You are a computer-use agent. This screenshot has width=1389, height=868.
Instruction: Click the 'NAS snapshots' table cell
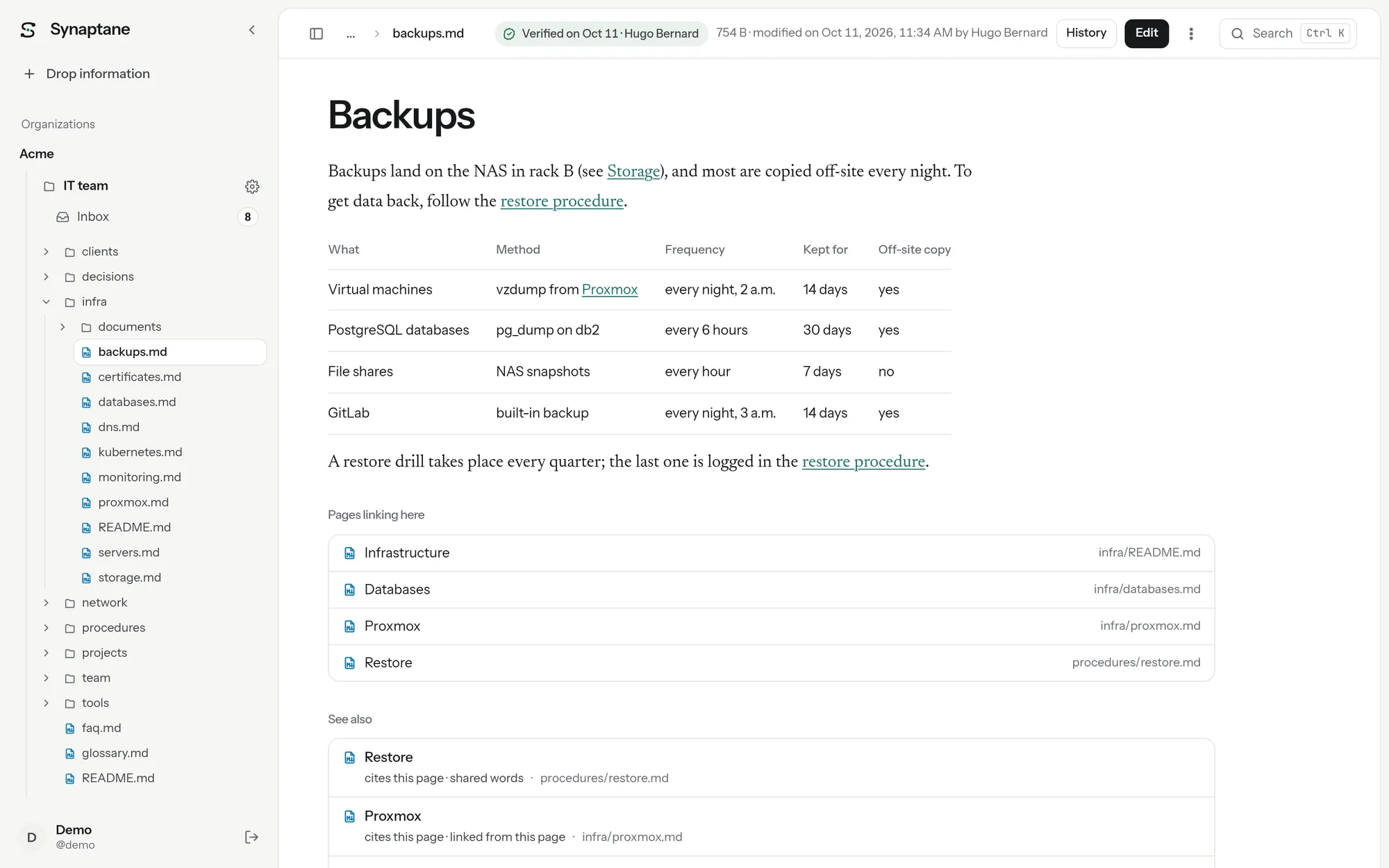pyautogui.click(x=543, y=372)
